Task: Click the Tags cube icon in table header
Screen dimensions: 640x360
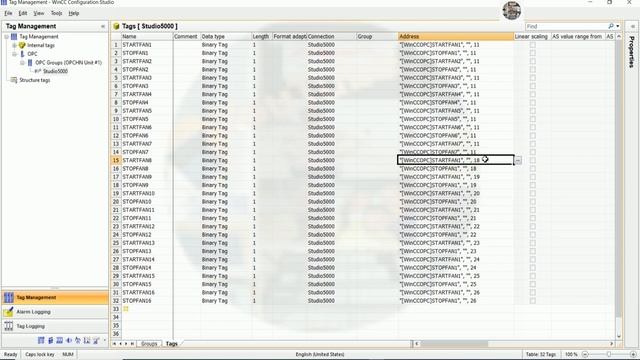Action: [116, 26]
